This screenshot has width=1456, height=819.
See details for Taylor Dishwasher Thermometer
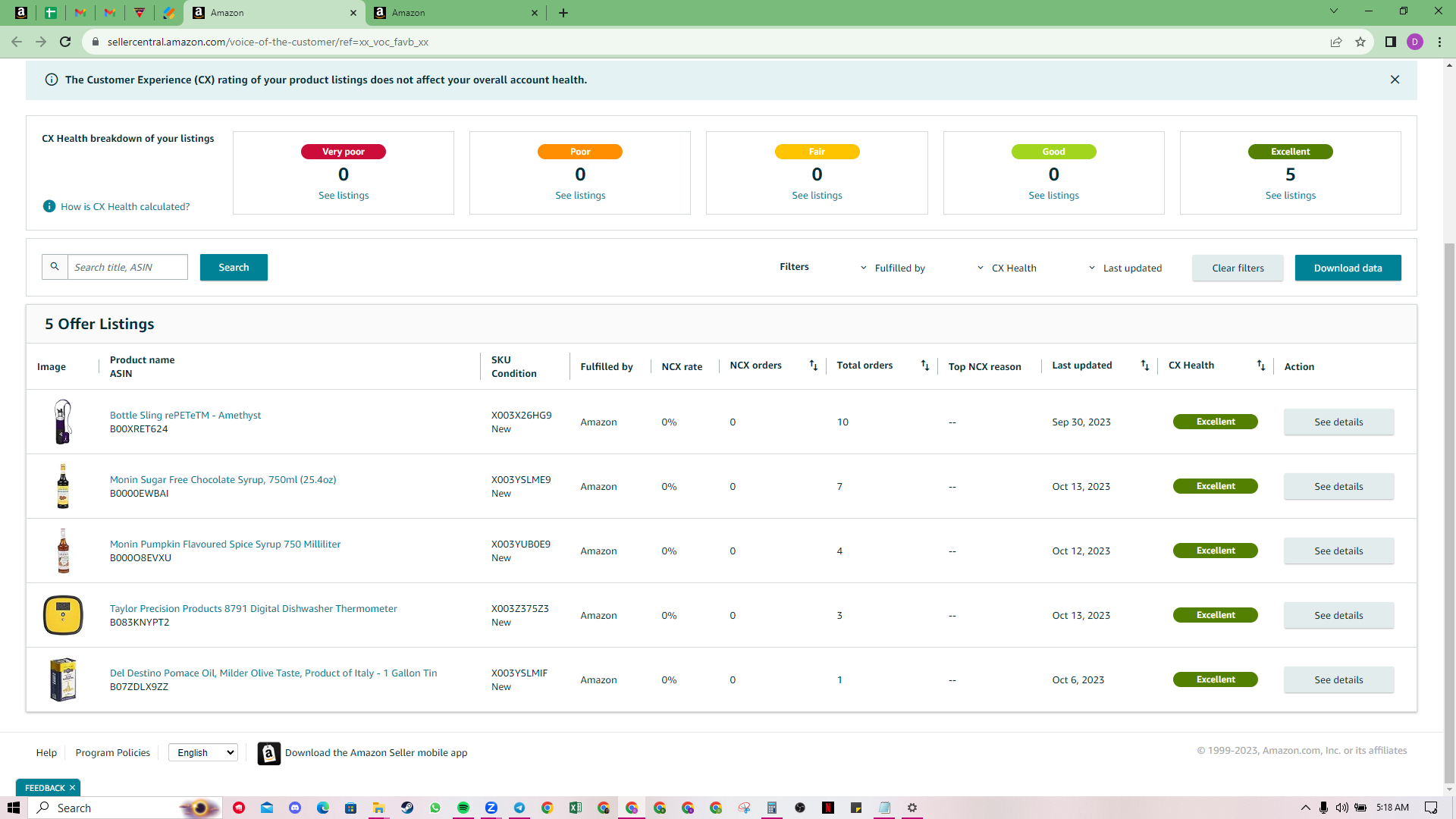pyautogui.click(x=1338, y=616)
